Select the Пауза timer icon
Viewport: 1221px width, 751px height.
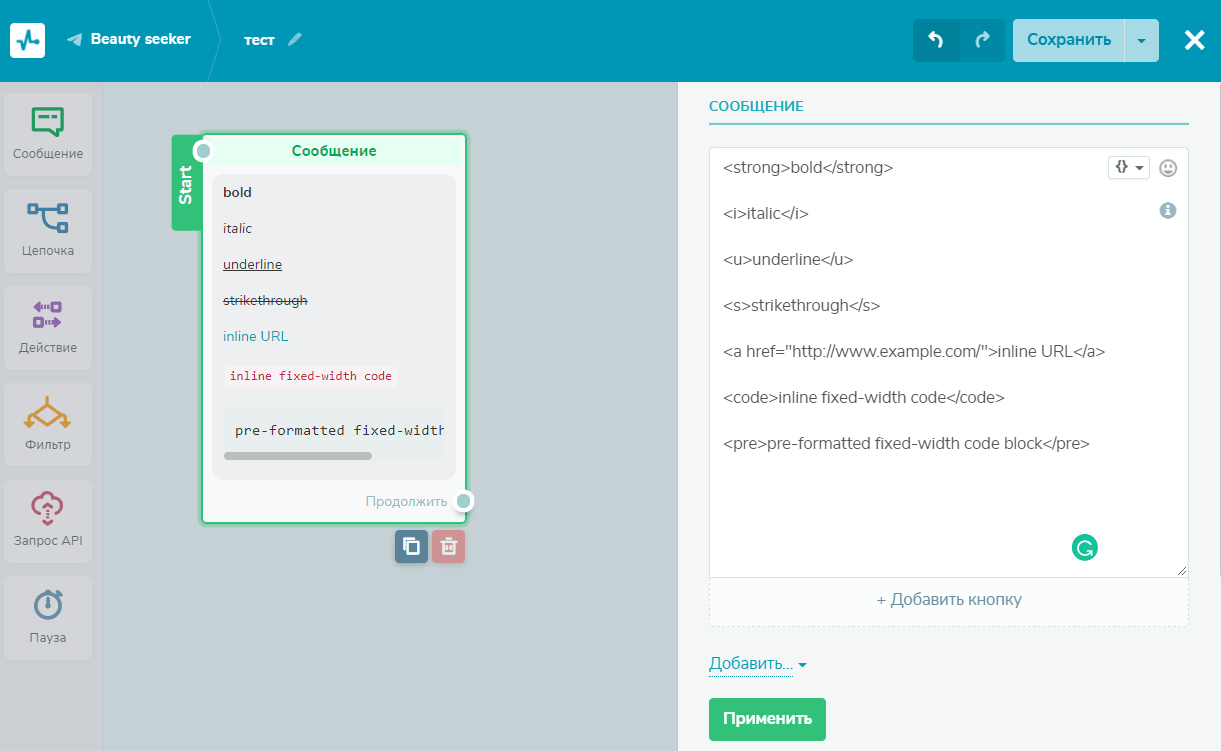click(x=47, y=605)
